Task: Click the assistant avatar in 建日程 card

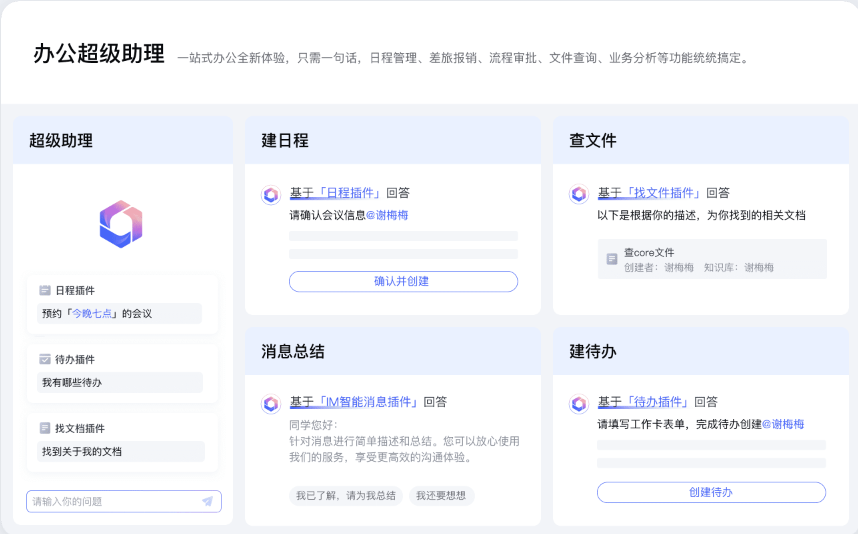Action: click(x=270, y=194)
